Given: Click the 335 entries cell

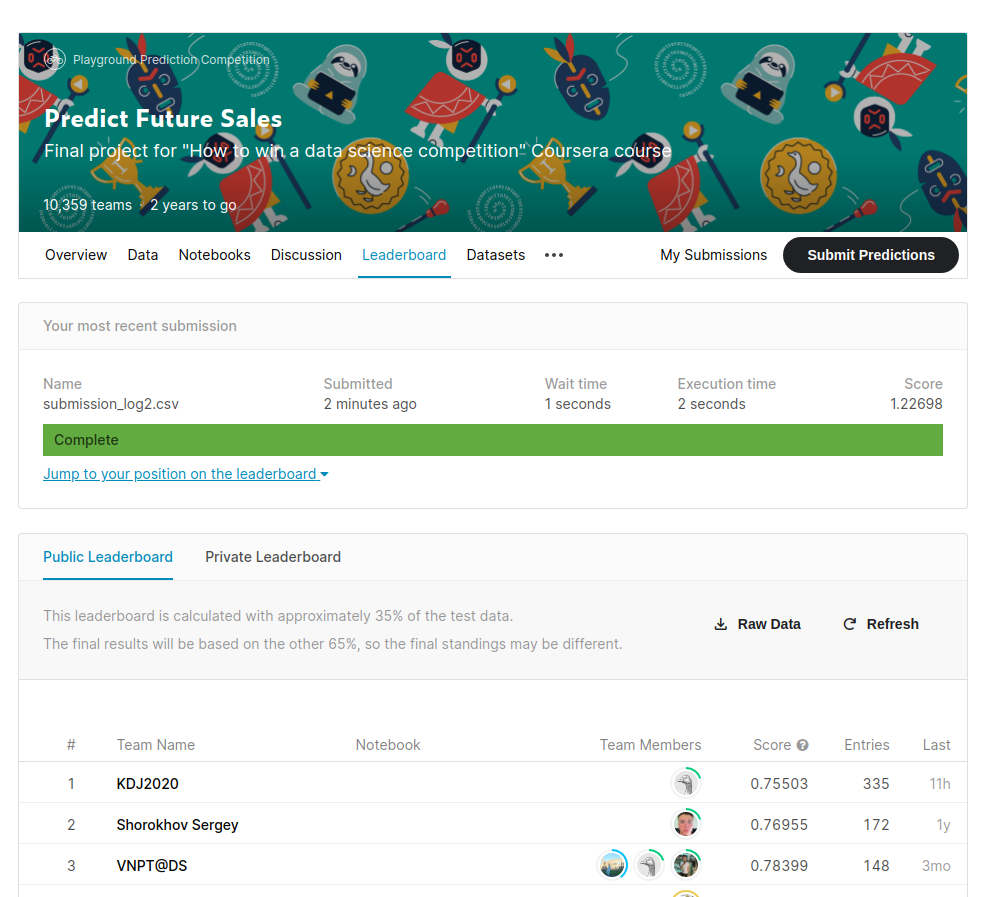Looking at the screenshot, I should point(876,783).
